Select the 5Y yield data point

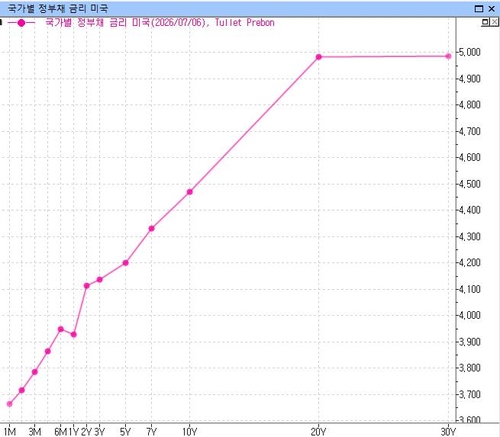click(125, 263)
